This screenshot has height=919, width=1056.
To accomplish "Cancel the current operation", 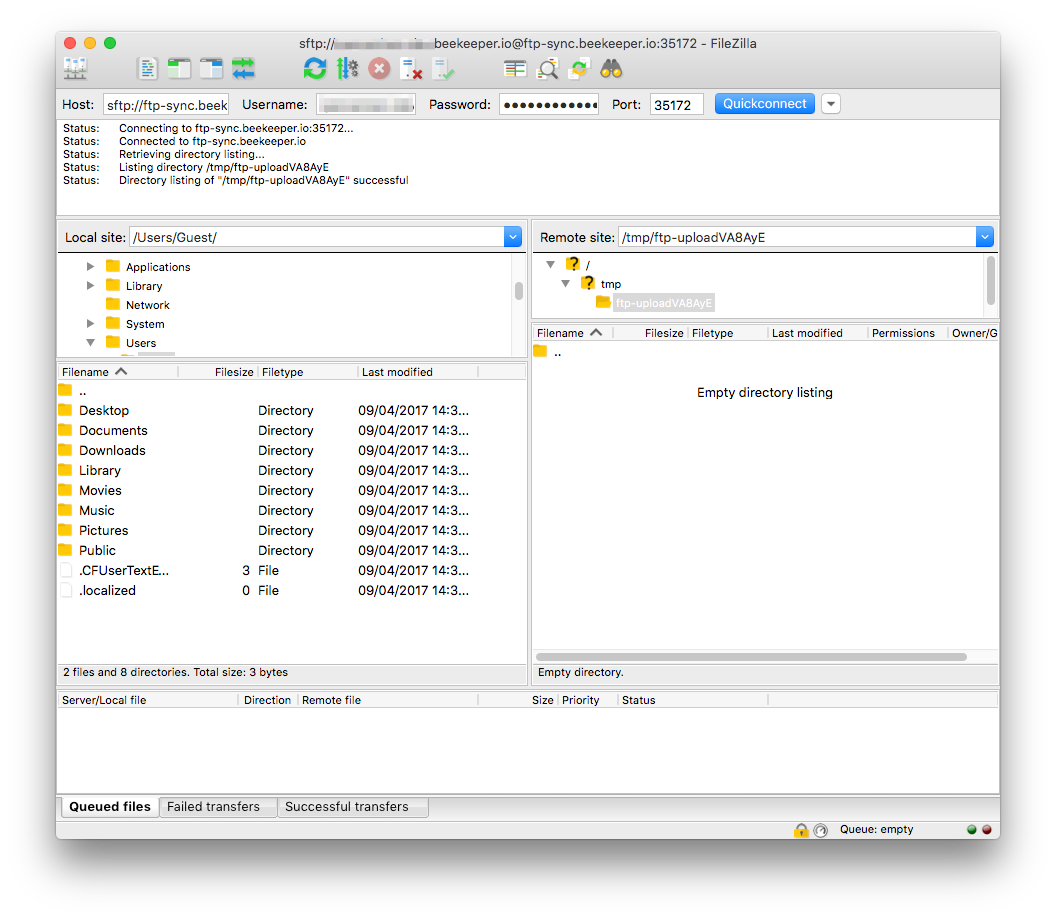I will pos(380,68).
